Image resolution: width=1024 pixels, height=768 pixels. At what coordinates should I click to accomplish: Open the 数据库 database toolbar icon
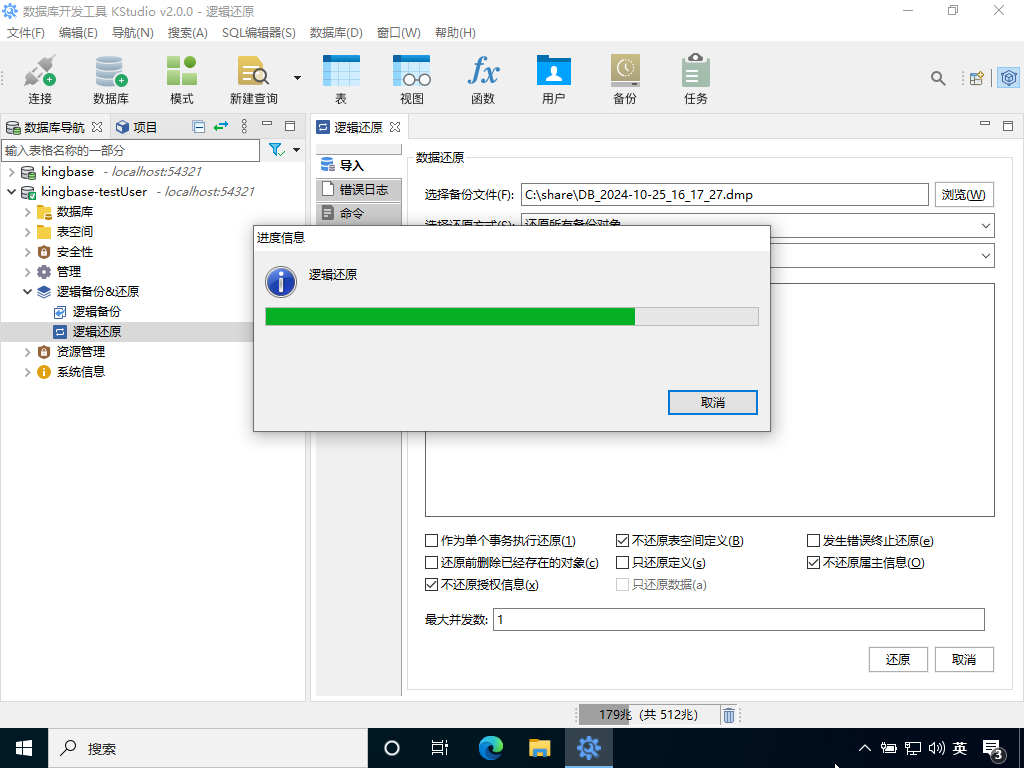[x=110, y=79]
